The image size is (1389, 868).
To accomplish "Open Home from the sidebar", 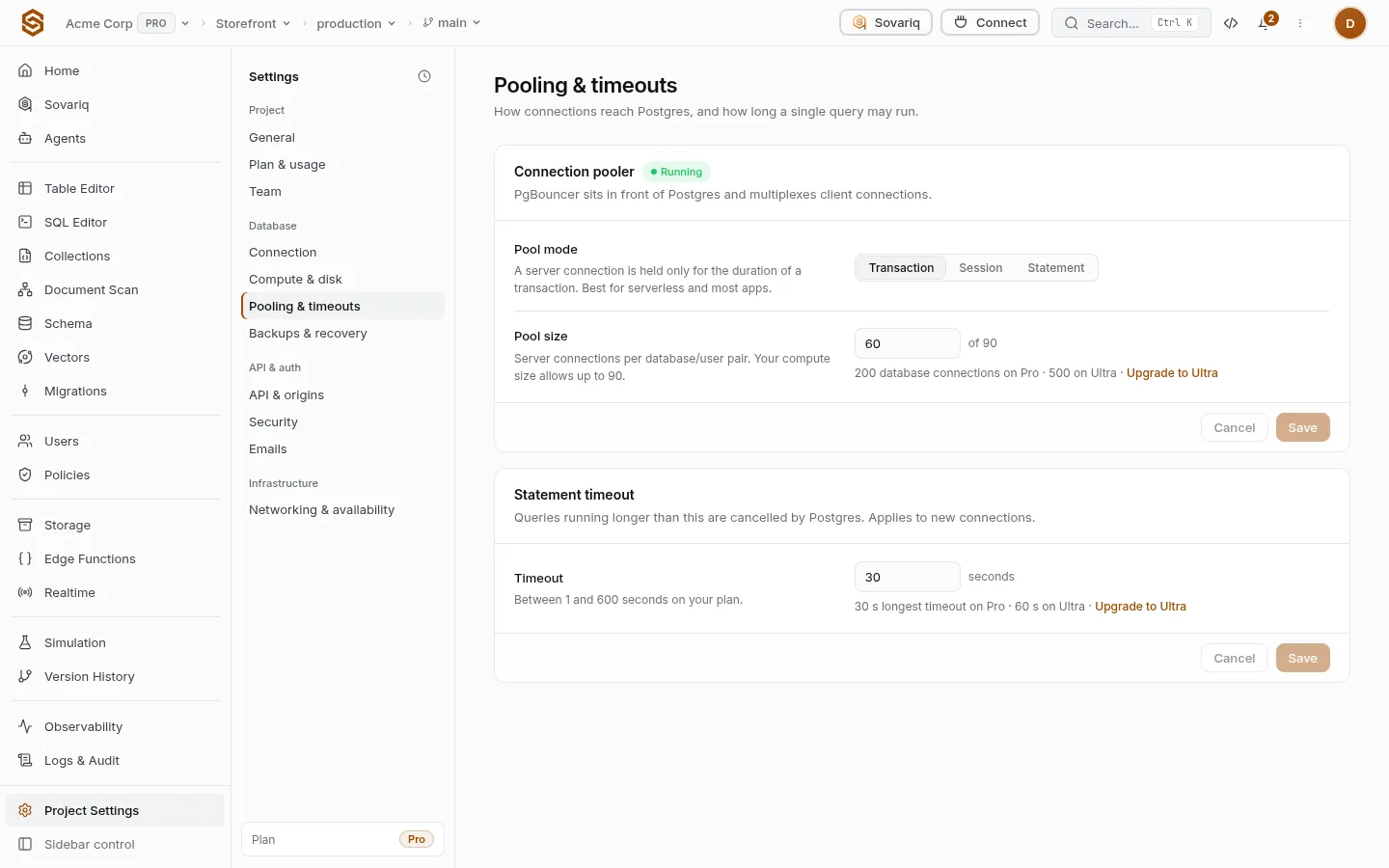I will point(116,70).
